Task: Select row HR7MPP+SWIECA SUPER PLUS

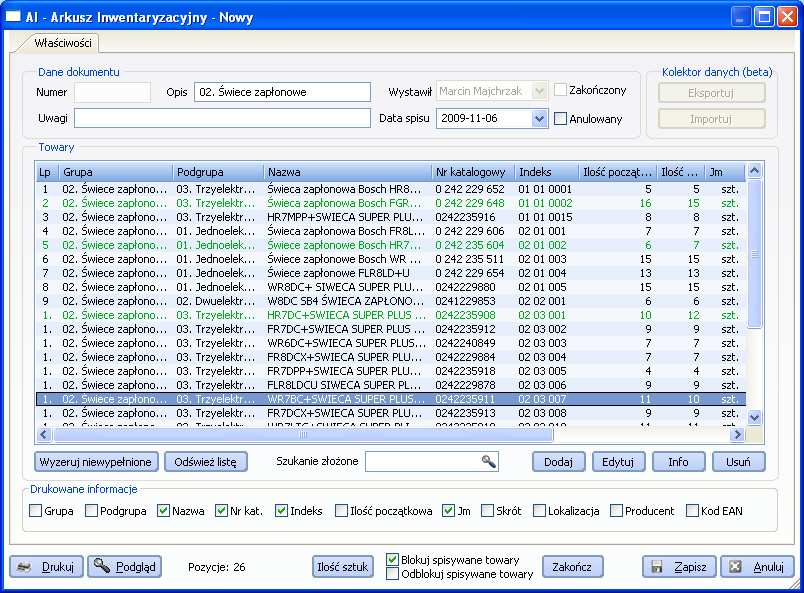Action: (x=391, y=217)
